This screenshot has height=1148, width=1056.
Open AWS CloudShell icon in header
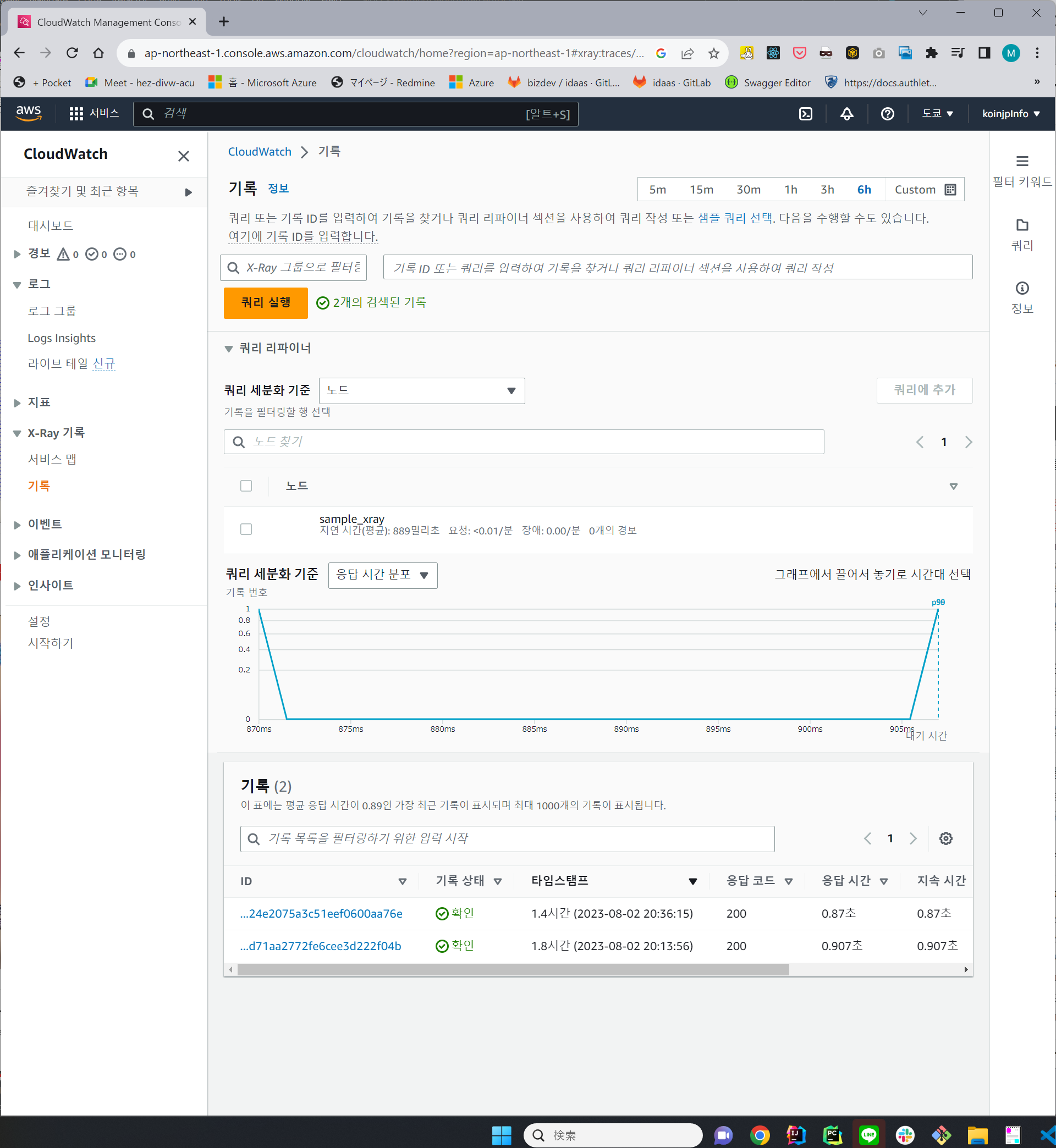click(805, 114)
